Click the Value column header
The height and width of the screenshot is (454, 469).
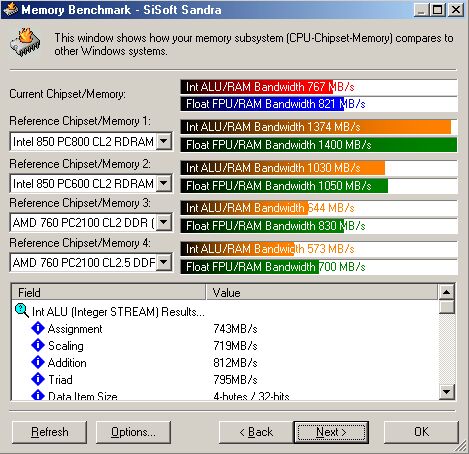322,292
